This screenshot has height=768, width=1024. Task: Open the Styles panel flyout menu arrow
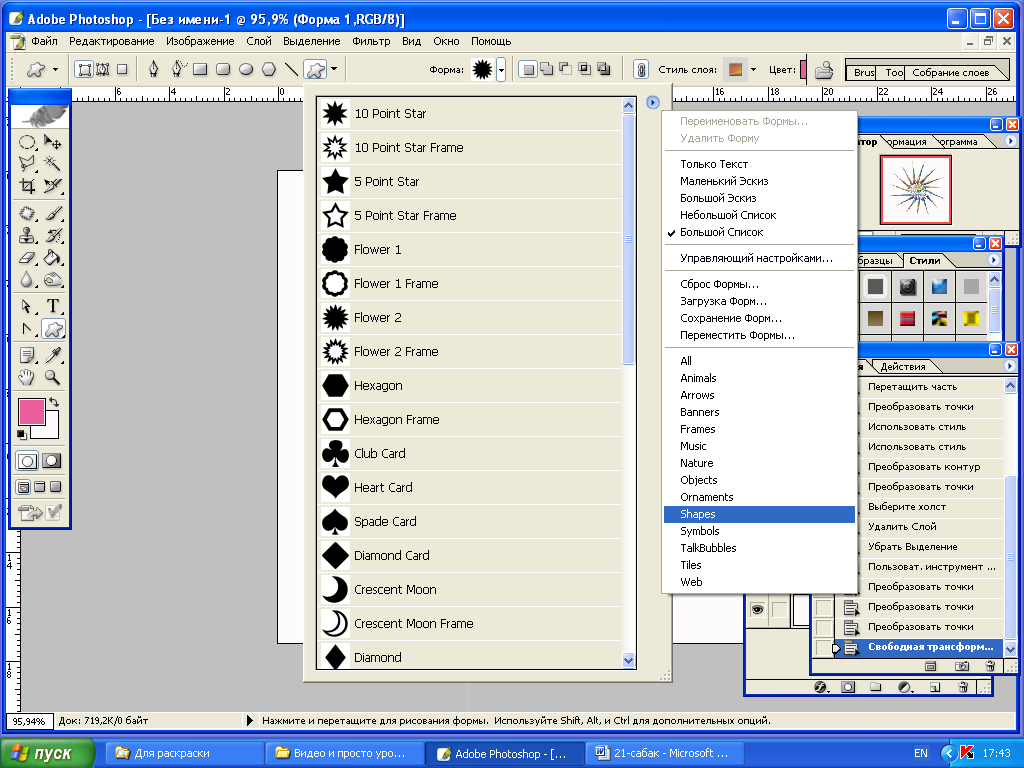point(993,260)
